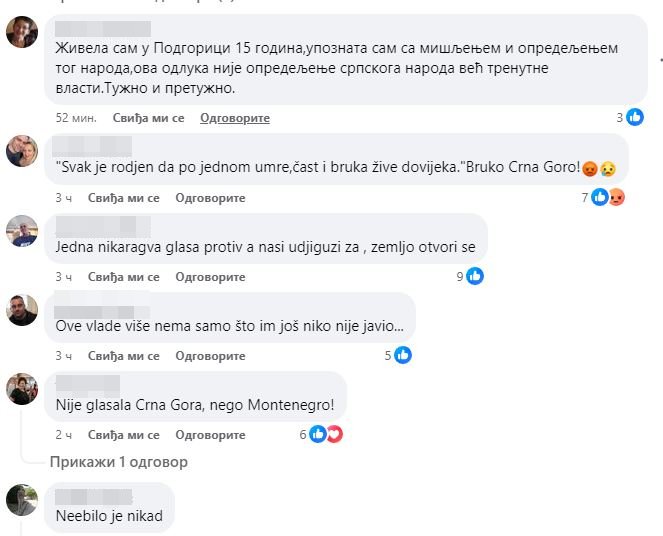The height and width of the screenshot is (536, 663).
Task: Like the "Jedna nikaragva glasa protiv" comment
Action: pos(123,277)
